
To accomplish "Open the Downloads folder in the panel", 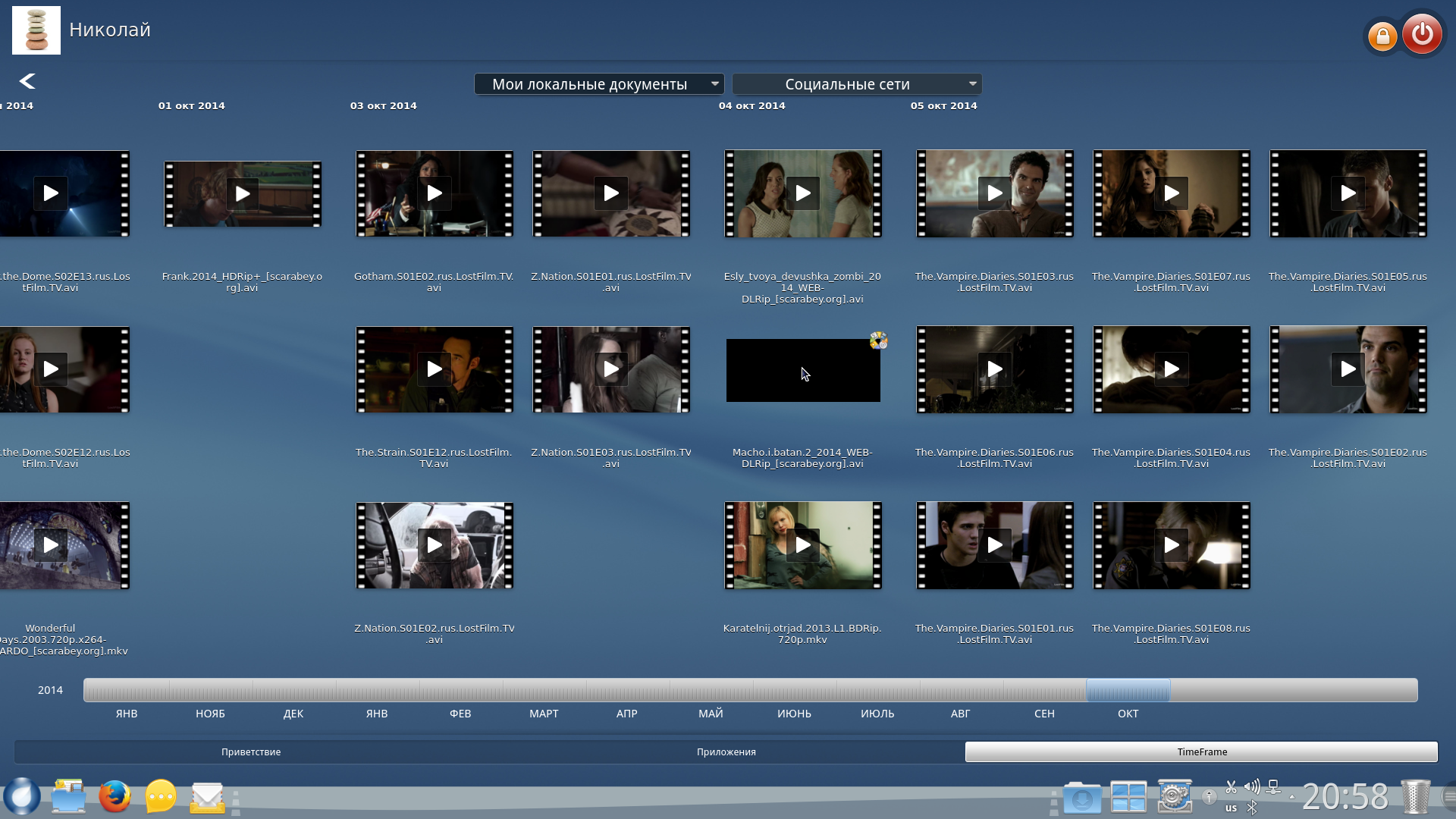I will click(1081, 797).
